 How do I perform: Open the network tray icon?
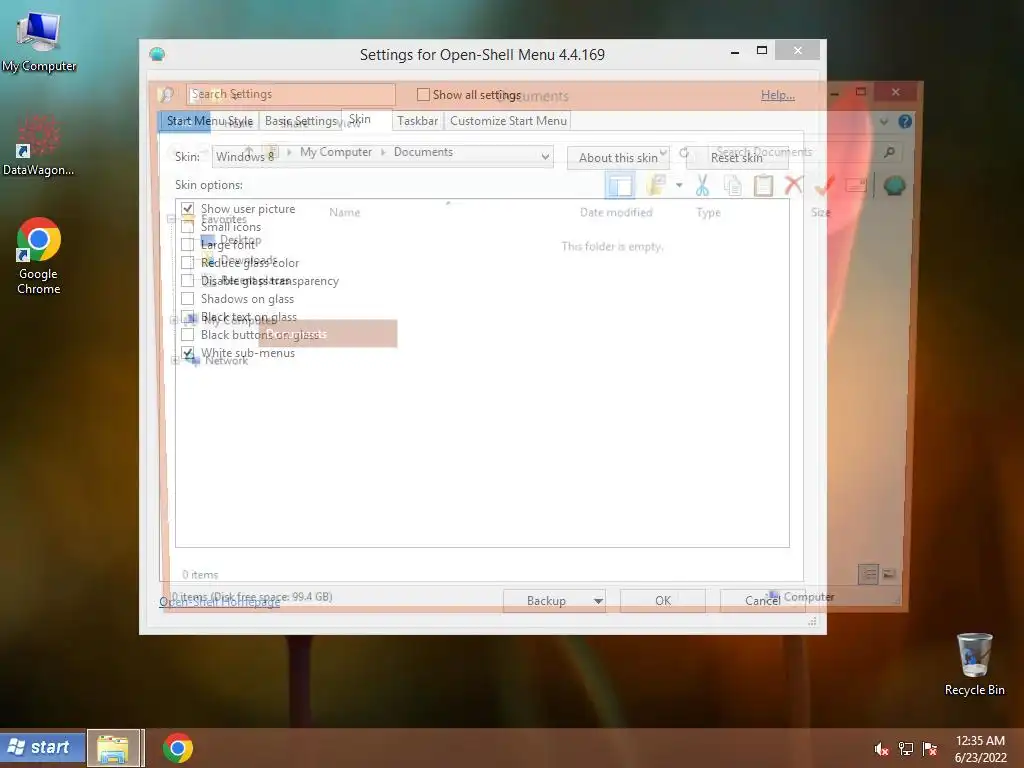pos(906,749)
